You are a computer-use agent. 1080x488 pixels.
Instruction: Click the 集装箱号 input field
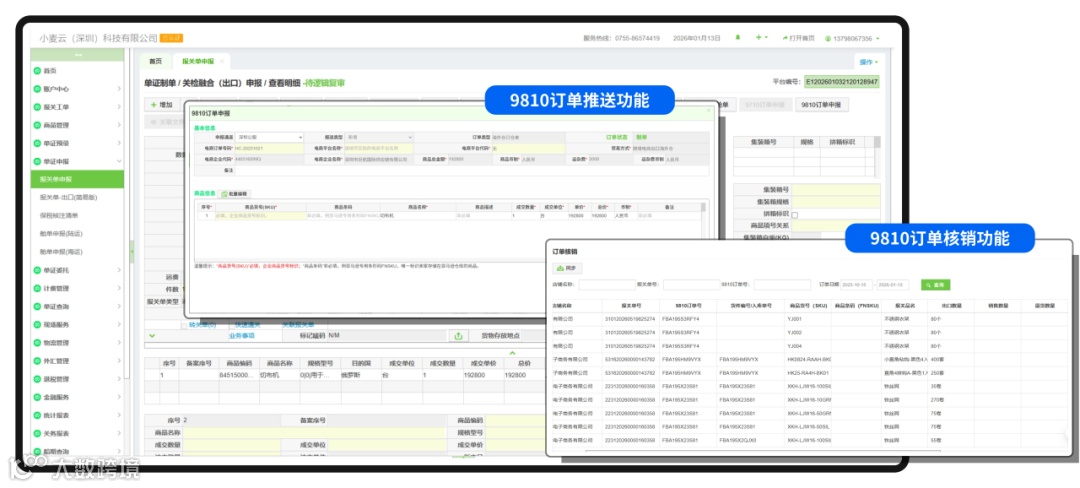836,189
